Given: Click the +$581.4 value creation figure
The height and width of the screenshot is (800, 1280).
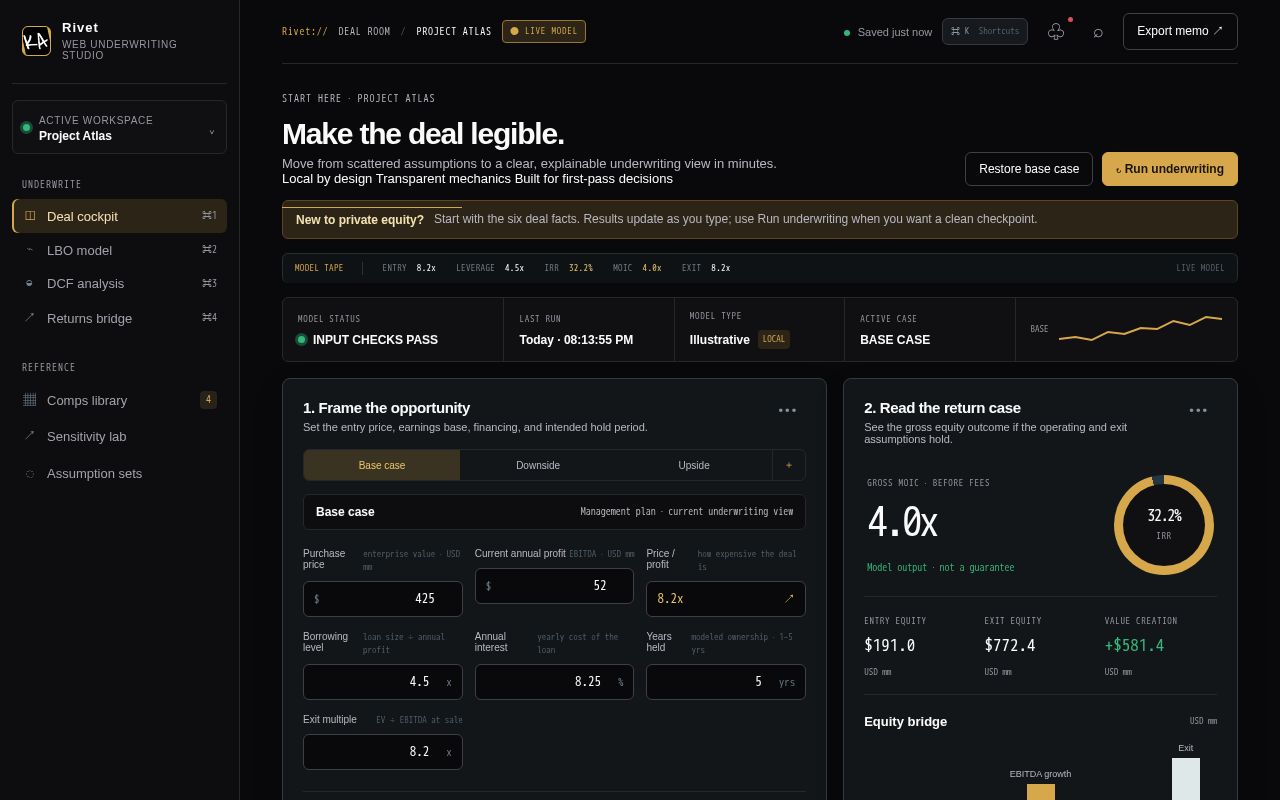Looking at the screenshot, I should coord(1134,646).
